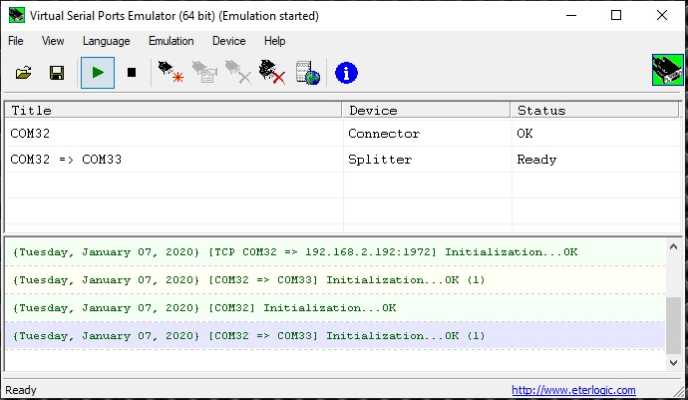Expand the Emulation menu

171,41
